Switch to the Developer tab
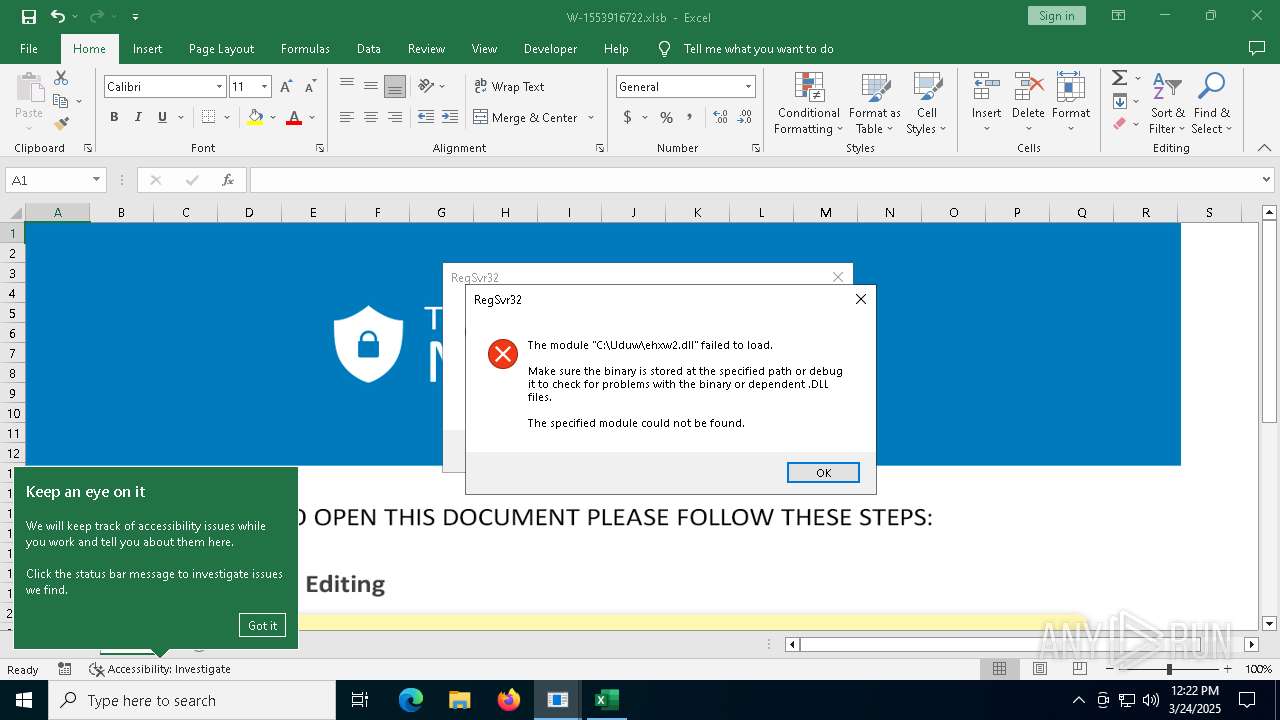 550,48
